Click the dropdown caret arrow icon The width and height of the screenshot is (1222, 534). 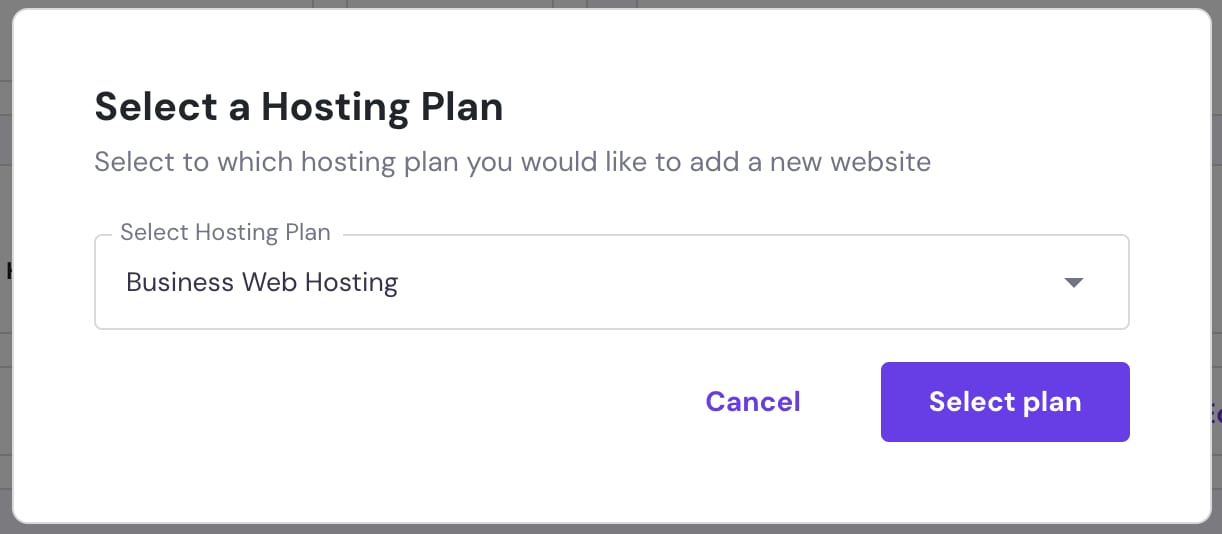click(x=1074, y=283)
